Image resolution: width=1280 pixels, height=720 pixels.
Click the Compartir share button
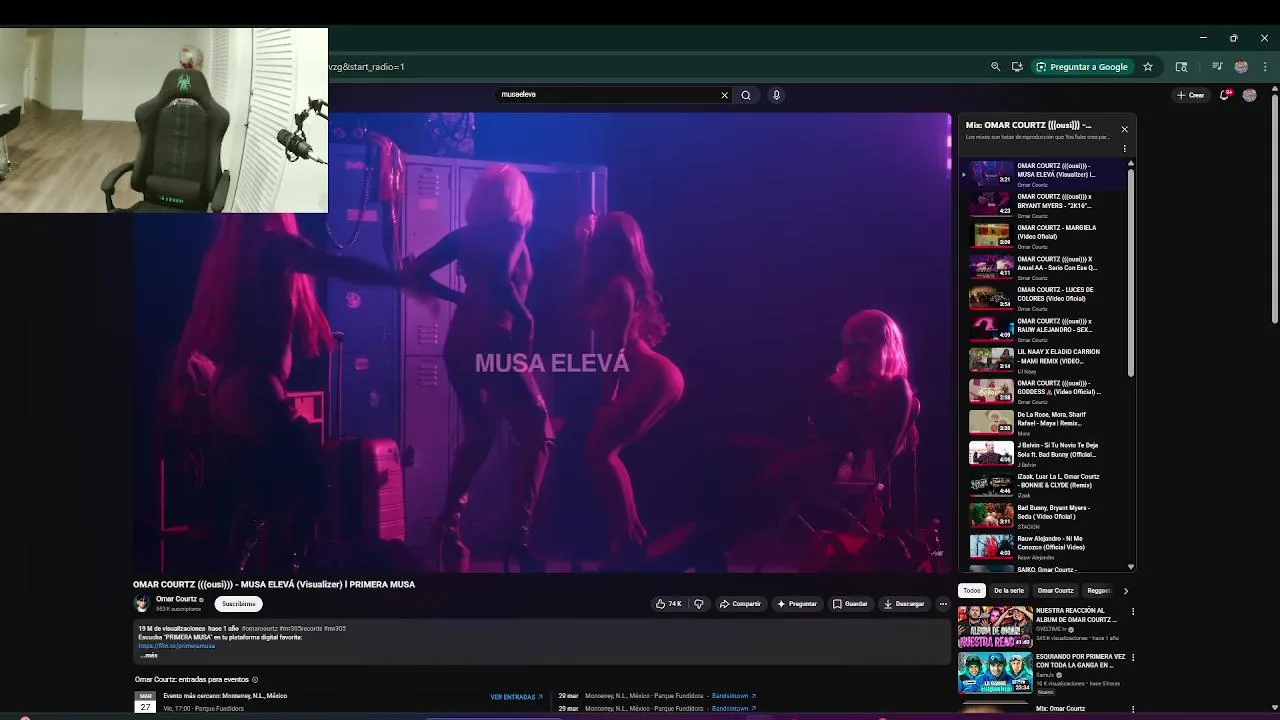740,604
